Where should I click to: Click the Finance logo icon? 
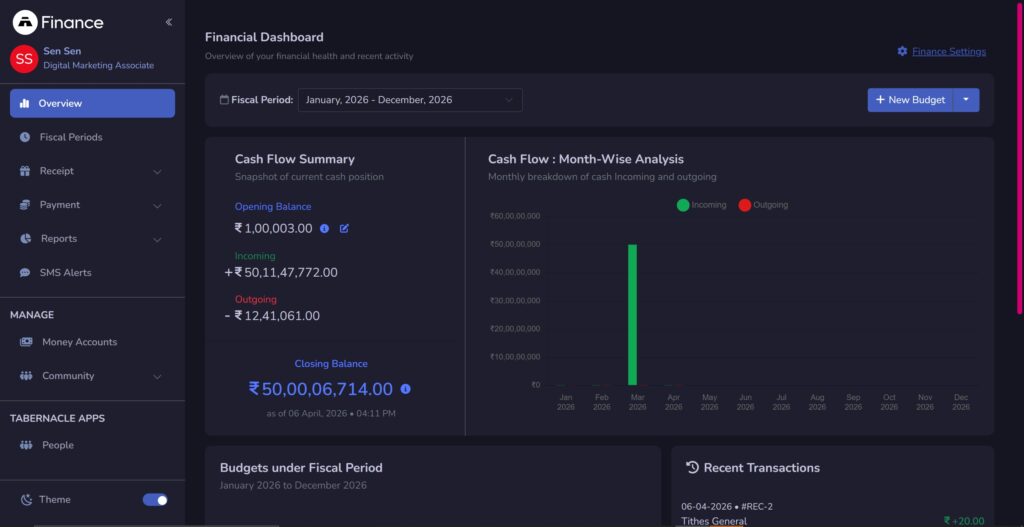[x=24, y=22]
